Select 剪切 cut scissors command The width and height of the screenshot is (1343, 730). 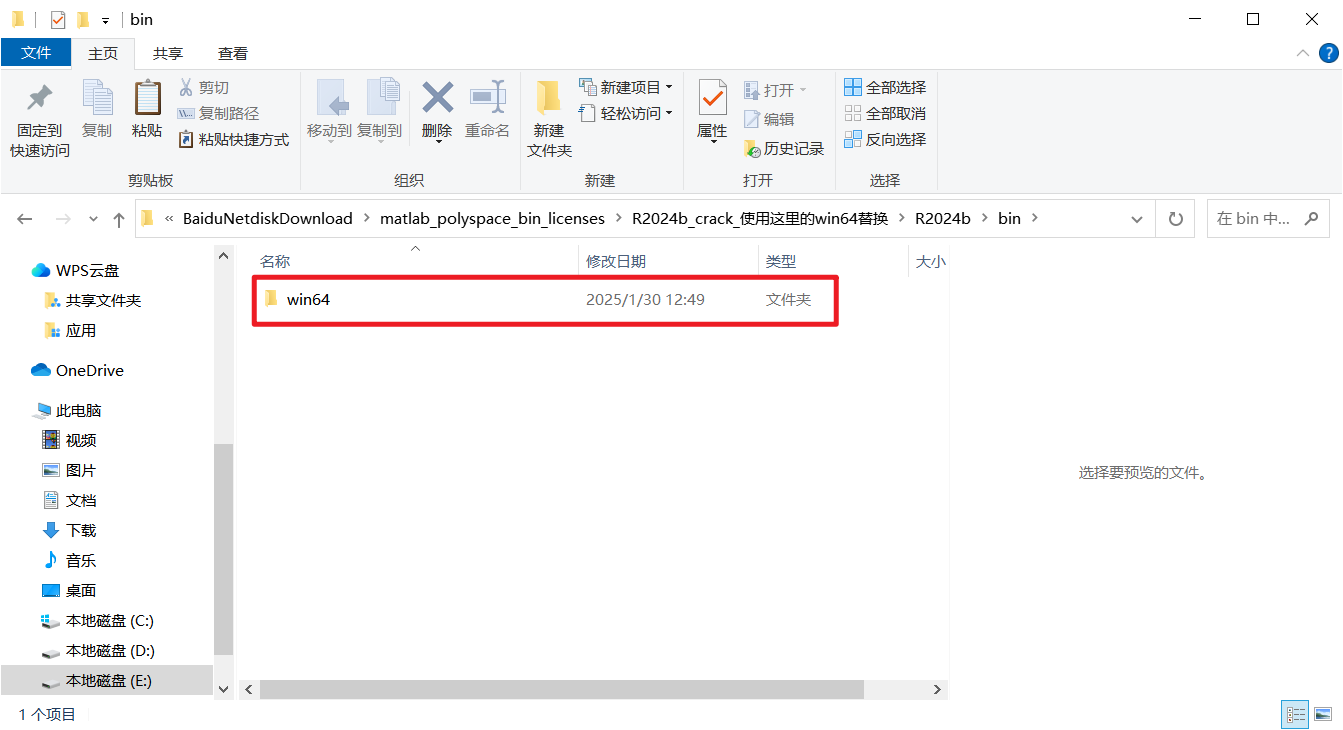click(x=204, y=88)
